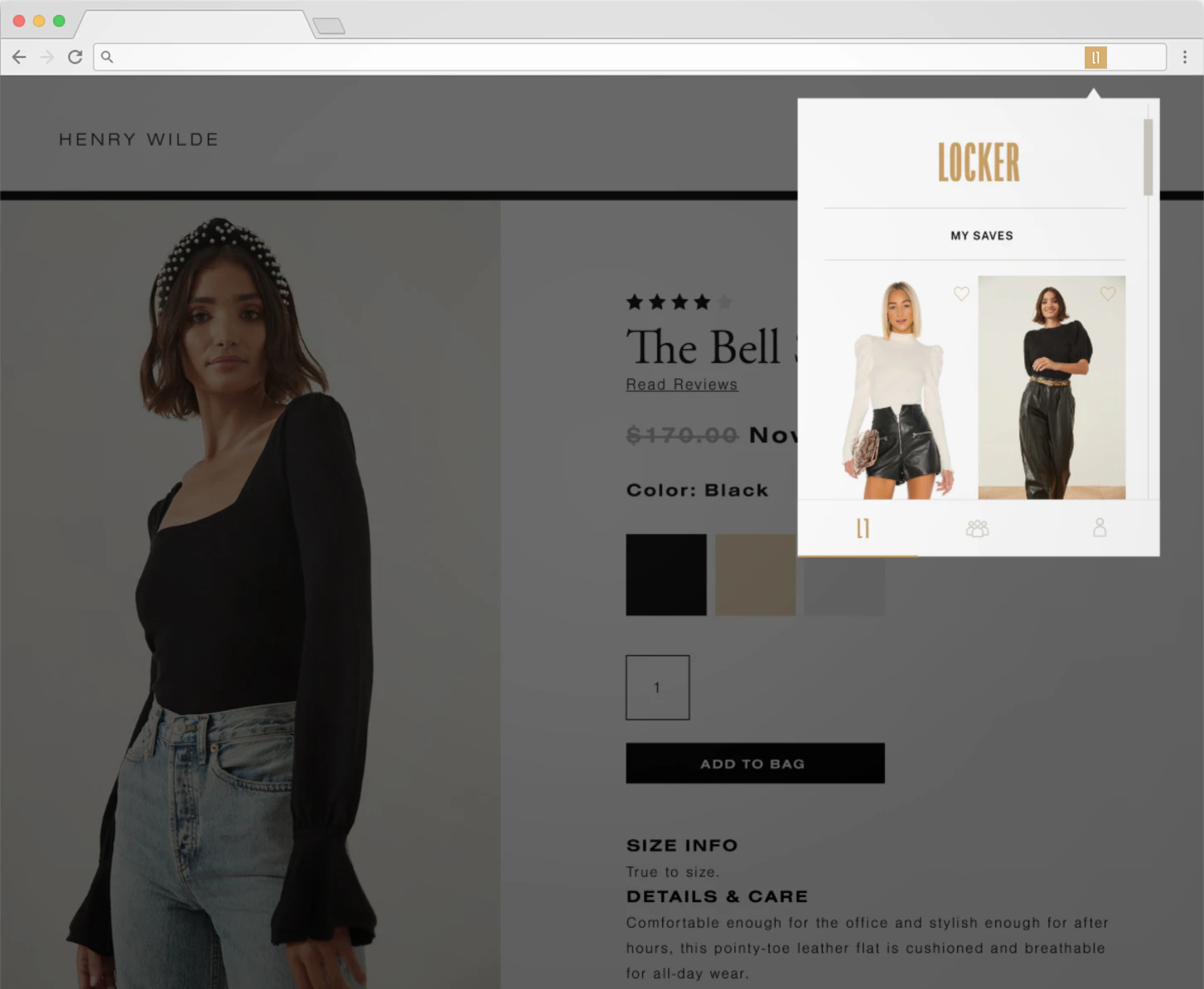Reload the page with refresh icon

pos(75,57)
